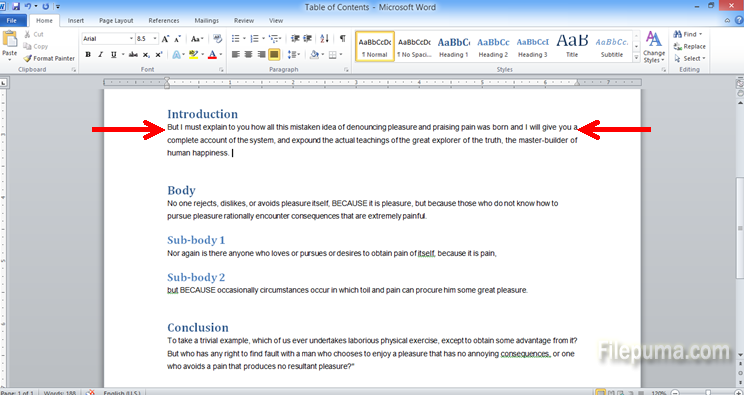Switch to the Page Layout tab
Viewport: 744px width, 395px height.
pyautogui.click(x=116, y=21)
